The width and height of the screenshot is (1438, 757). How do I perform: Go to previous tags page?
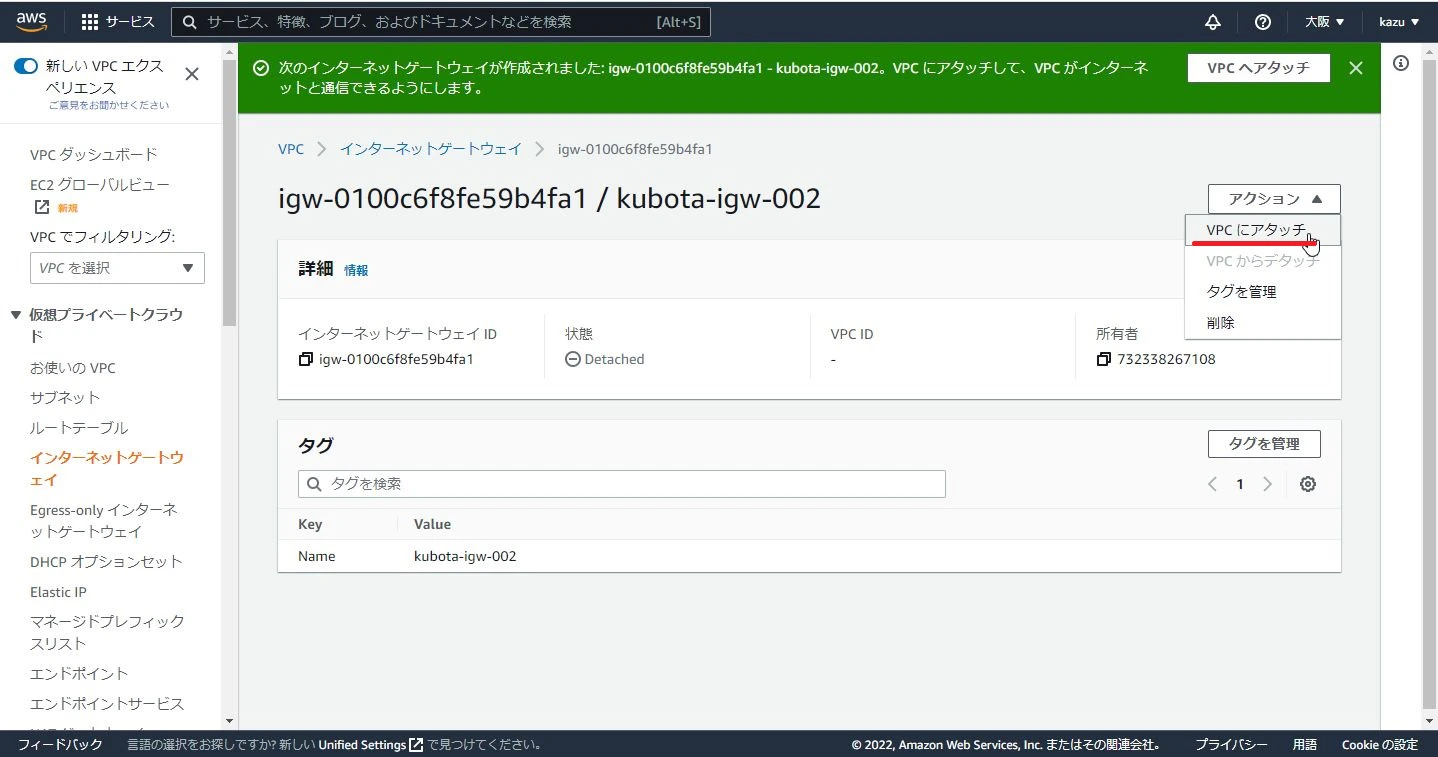click(1212, 484)
